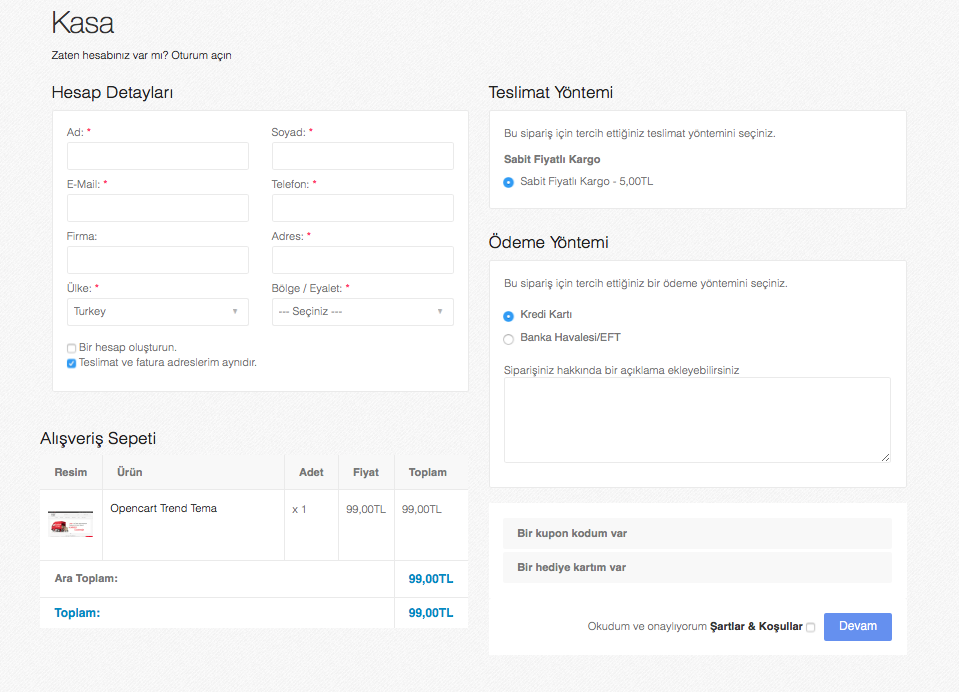The width and height of the screenshot is (959, 692).
Task: Focus the Soyad text field
Action: coord(362,156)
